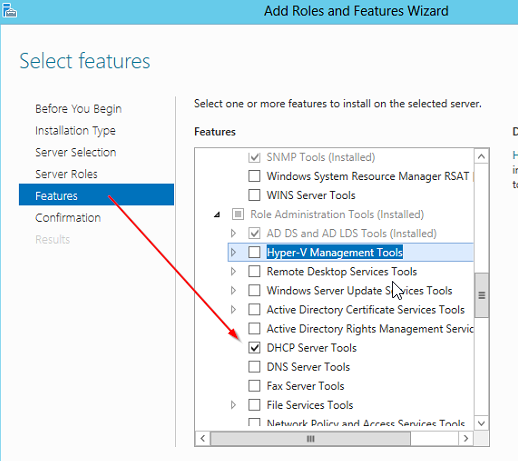Image resolution: width=518 pixels, height=461 pixels.
Task: Uncheck the DHCP Server Tools checkbox
Action: 254,348
